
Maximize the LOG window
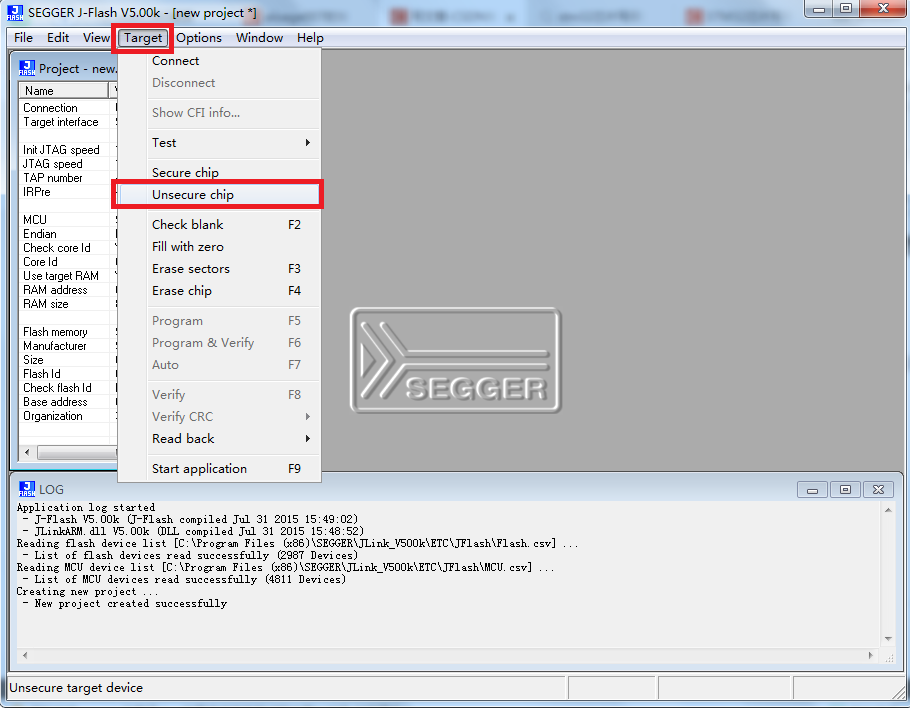846,490
